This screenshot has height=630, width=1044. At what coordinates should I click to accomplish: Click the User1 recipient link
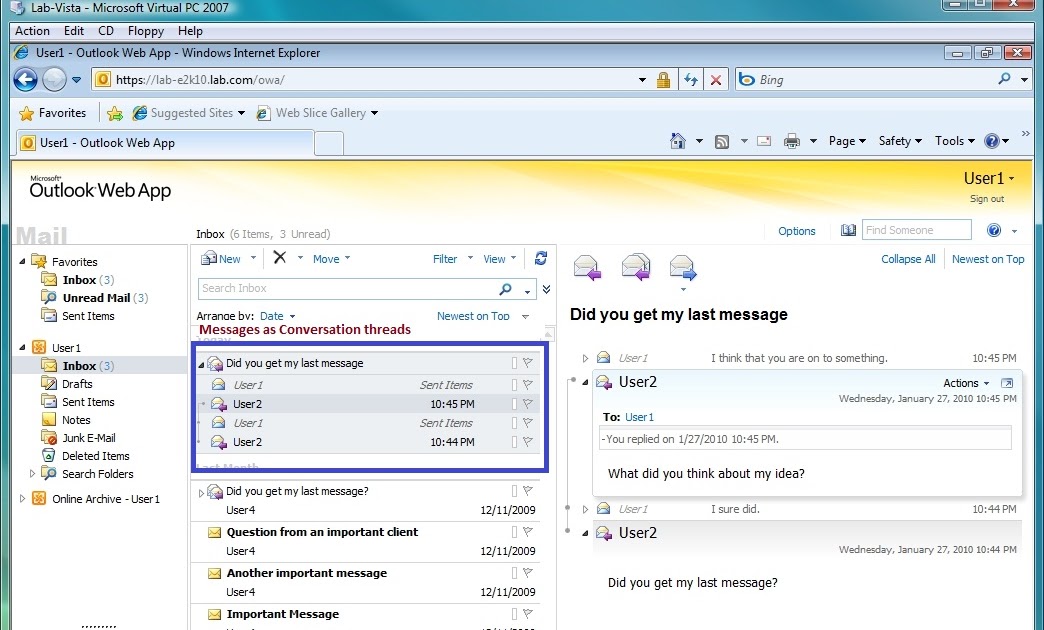point(639,417)
